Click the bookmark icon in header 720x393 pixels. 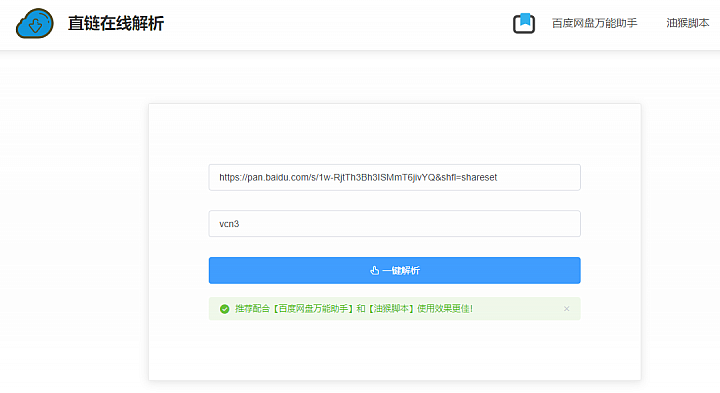(x=524, y=23)
